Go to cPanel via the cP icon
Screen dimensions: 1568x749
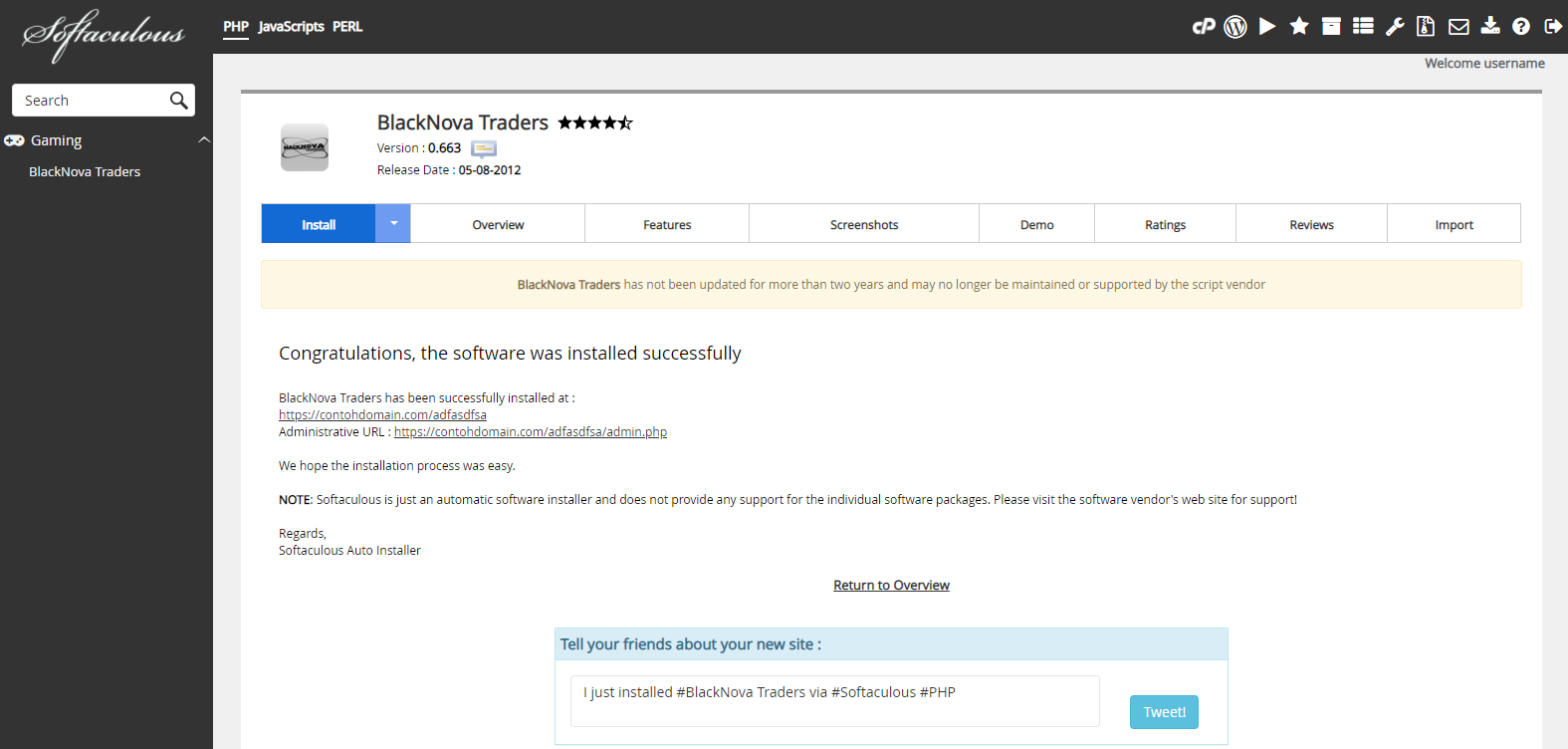tap(1204, 27)
